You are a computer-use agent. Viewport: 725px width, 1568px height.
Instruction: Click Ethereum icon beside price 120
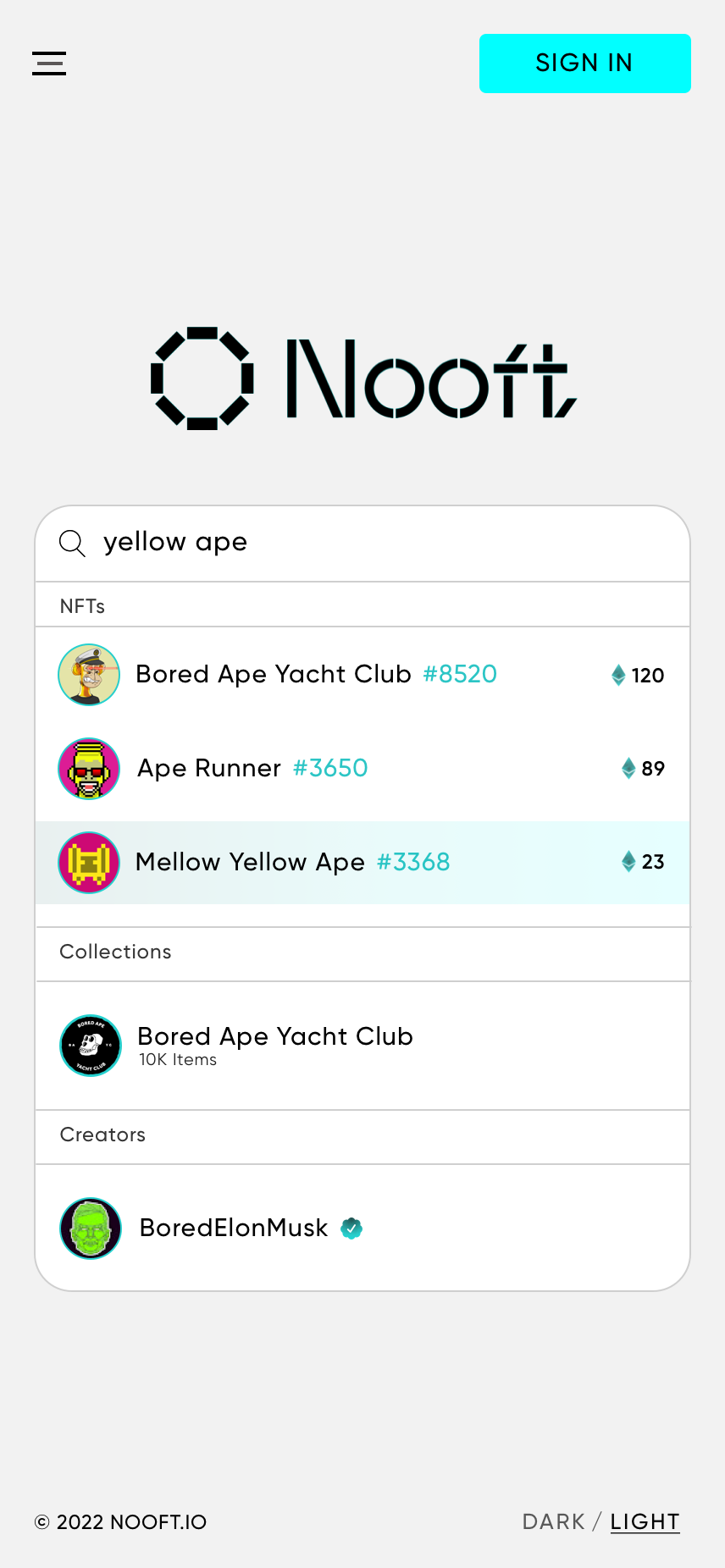(618, 675)
